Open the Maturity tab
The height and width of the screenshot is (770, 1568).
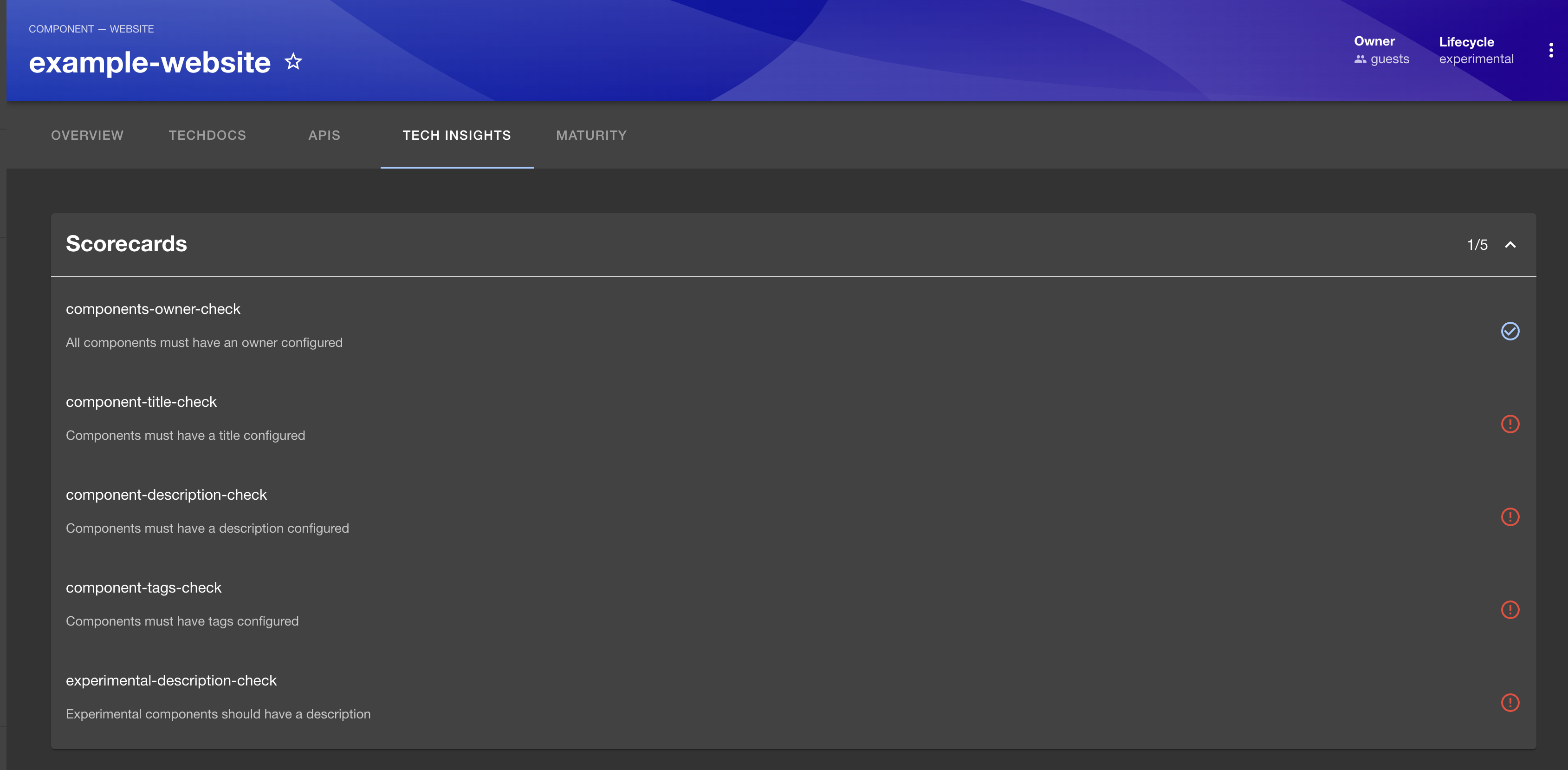click(591, 135)
